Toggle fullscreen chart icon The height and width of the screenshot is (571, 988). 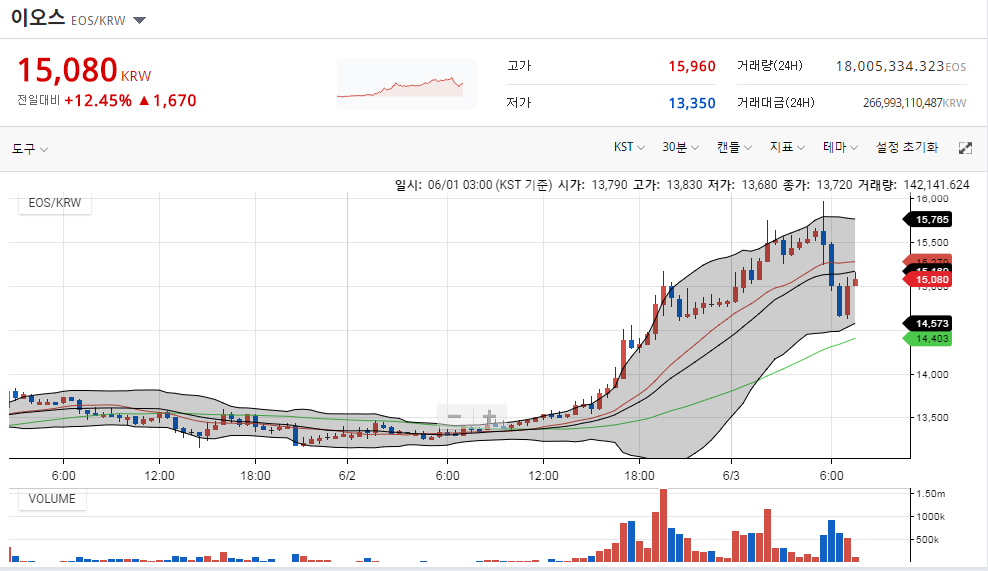(965, 148)
